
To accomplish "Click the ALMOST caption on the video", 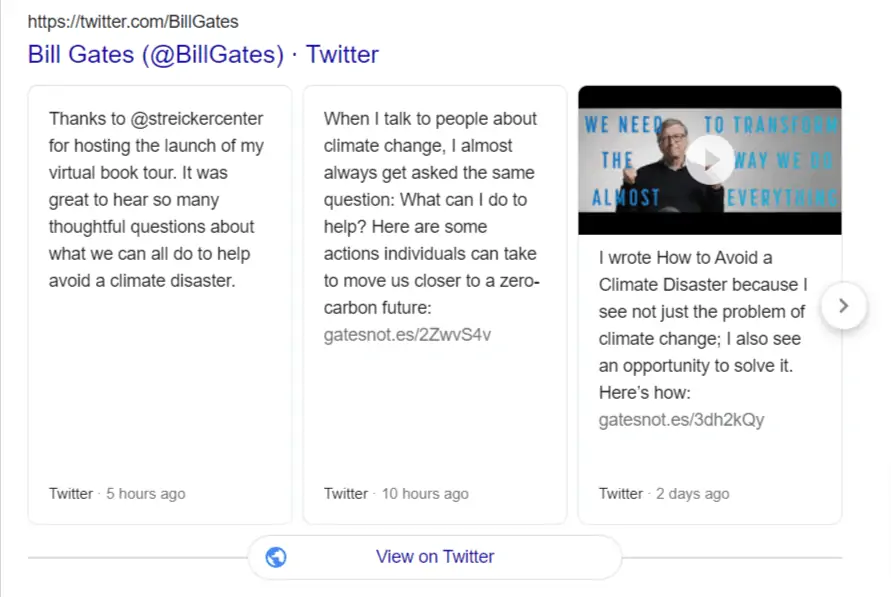I will point(624,197).
